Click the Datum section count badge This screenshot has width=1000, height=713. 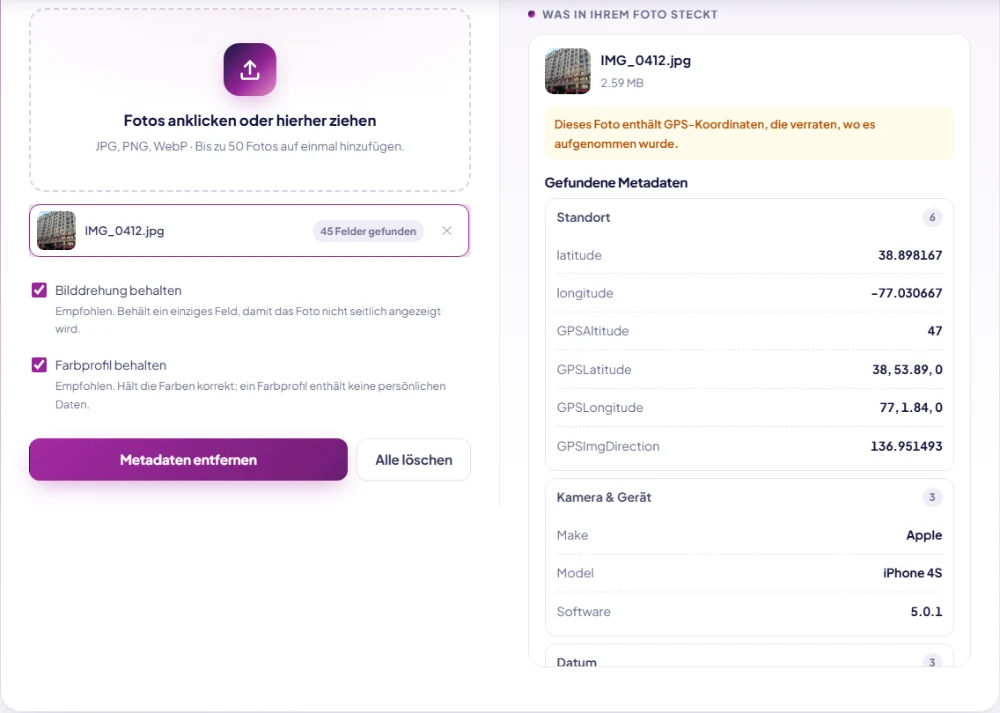pos(932,661)
